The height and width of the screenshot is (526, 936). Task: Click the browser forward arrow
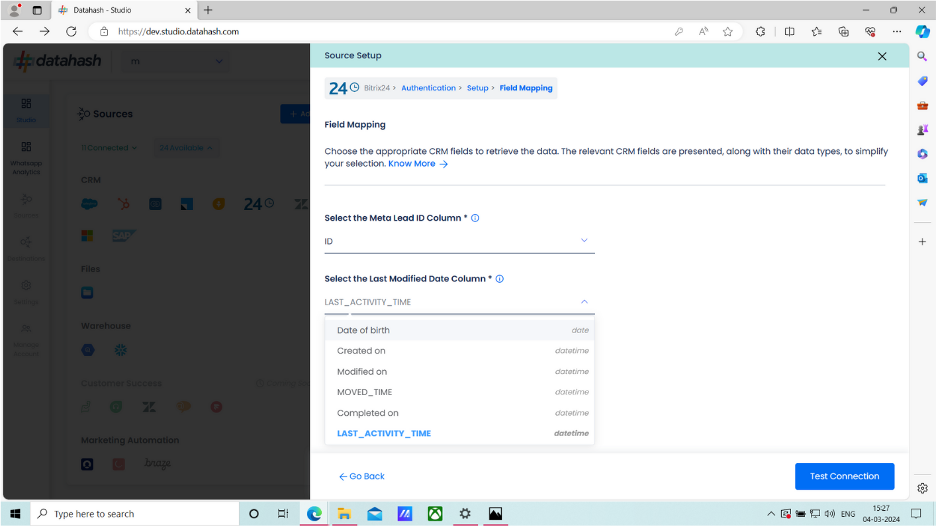[44, 32]
